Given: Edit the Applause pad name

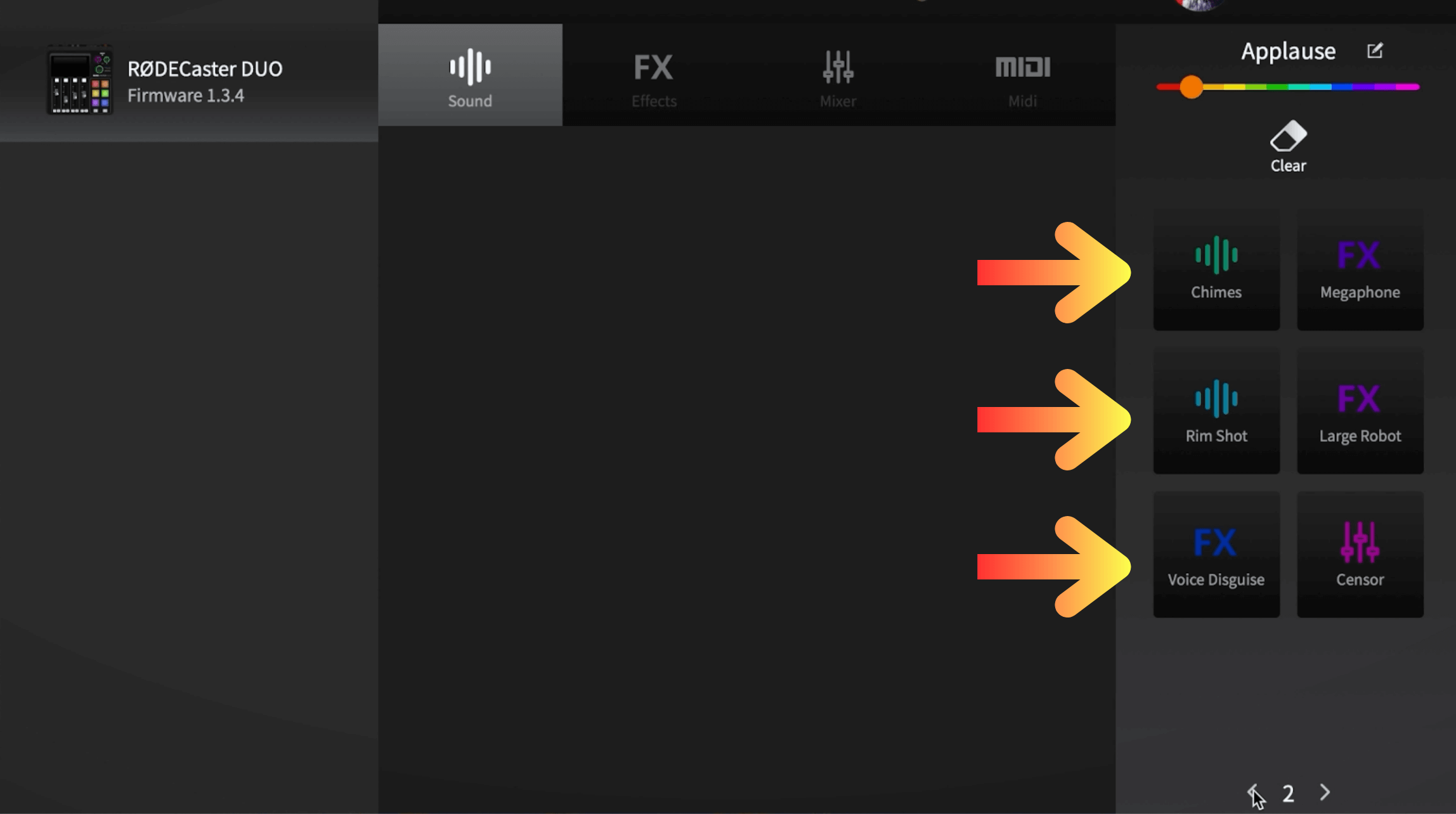Looking at the screenshot, I should [1374, 51].
